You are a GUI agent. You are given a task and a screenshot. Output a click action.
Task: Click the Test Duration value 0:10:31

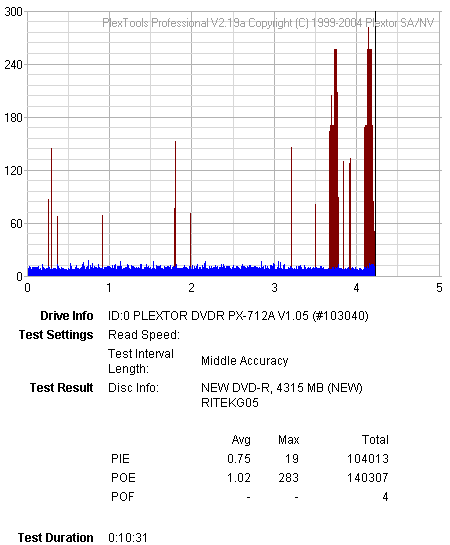[x=128, y=537]
